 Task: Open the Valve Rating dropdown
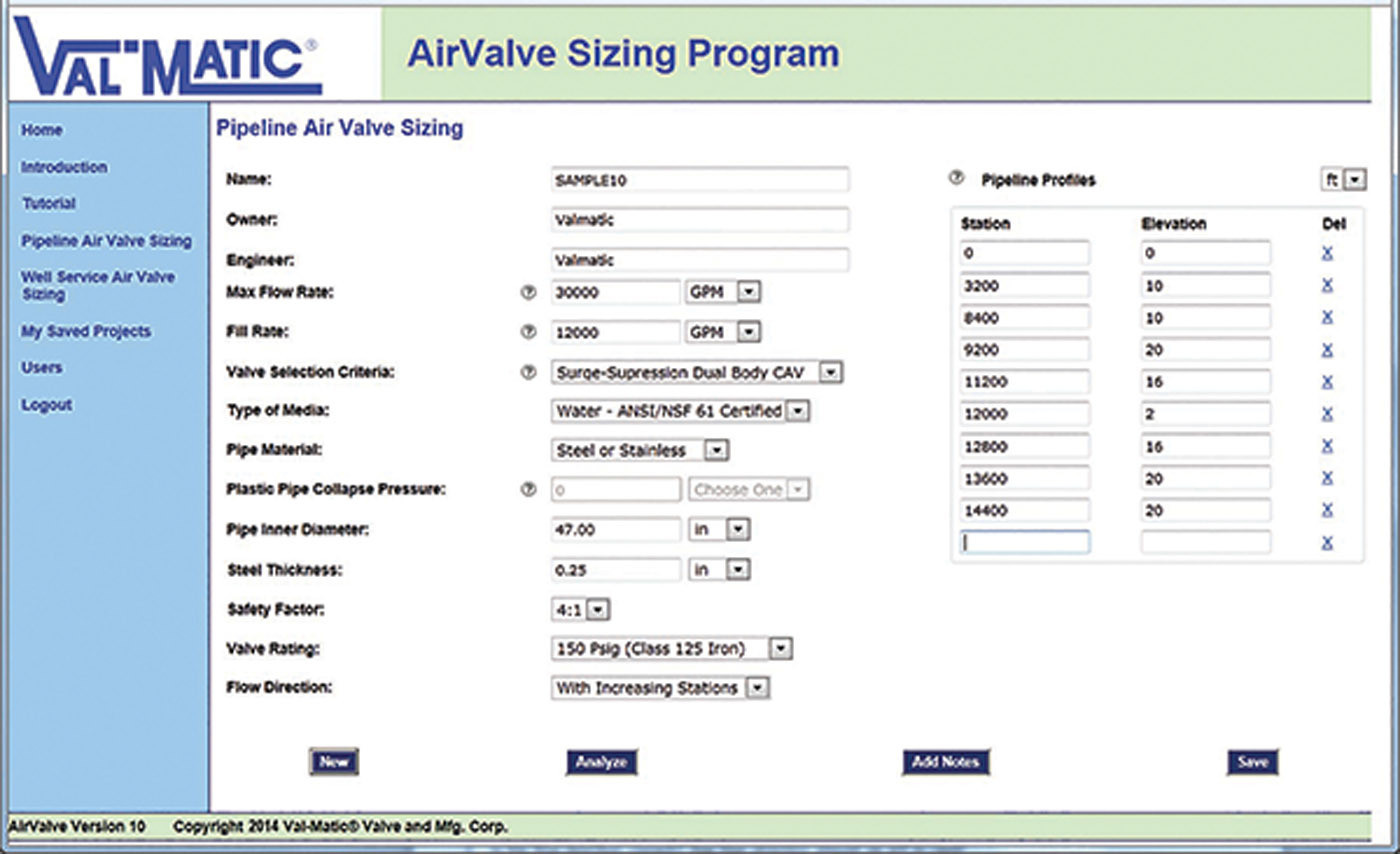point(672,649)
